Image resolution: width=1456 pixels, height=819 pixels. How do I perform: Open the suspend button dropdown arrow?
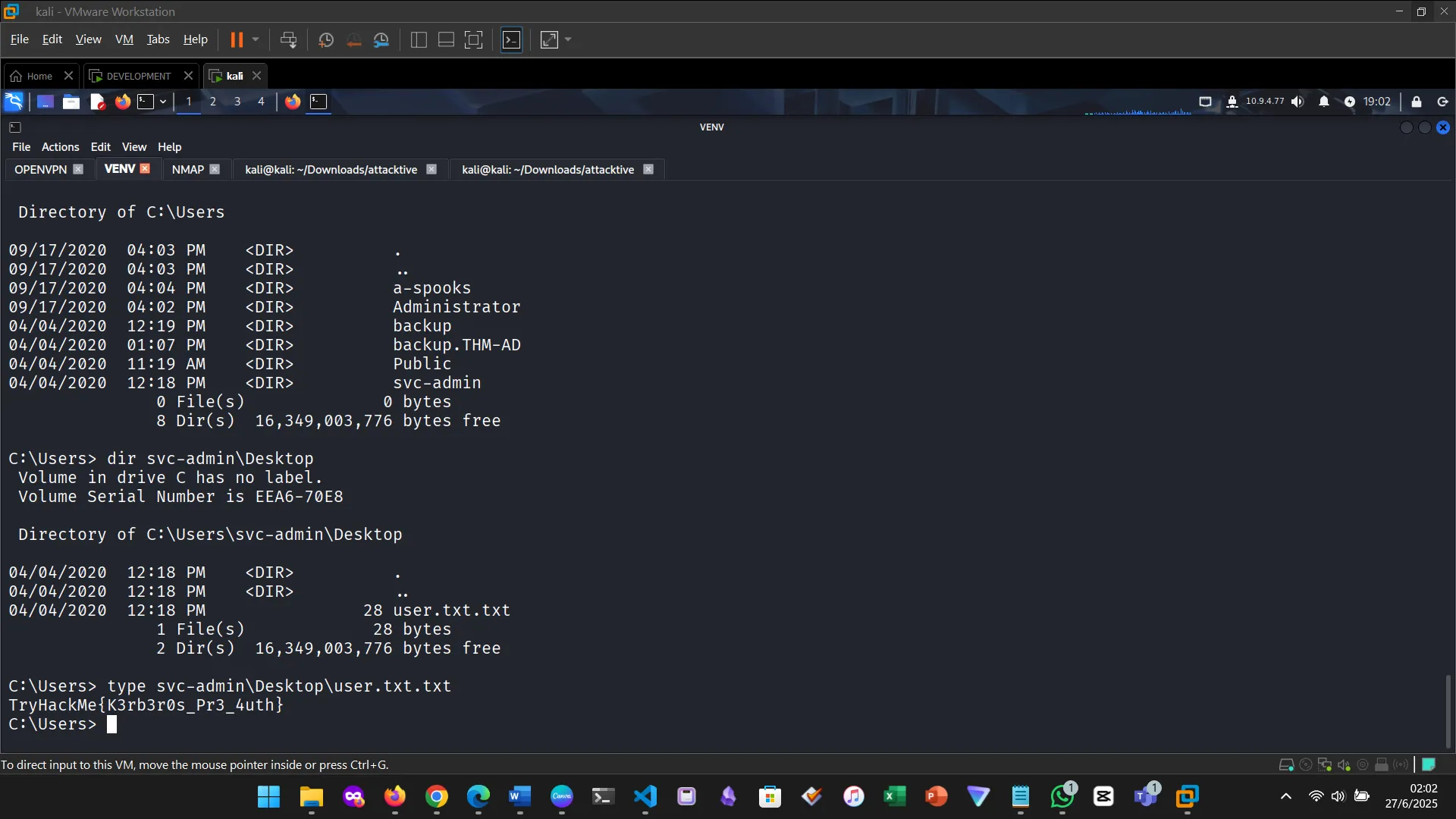click(256, 39)
